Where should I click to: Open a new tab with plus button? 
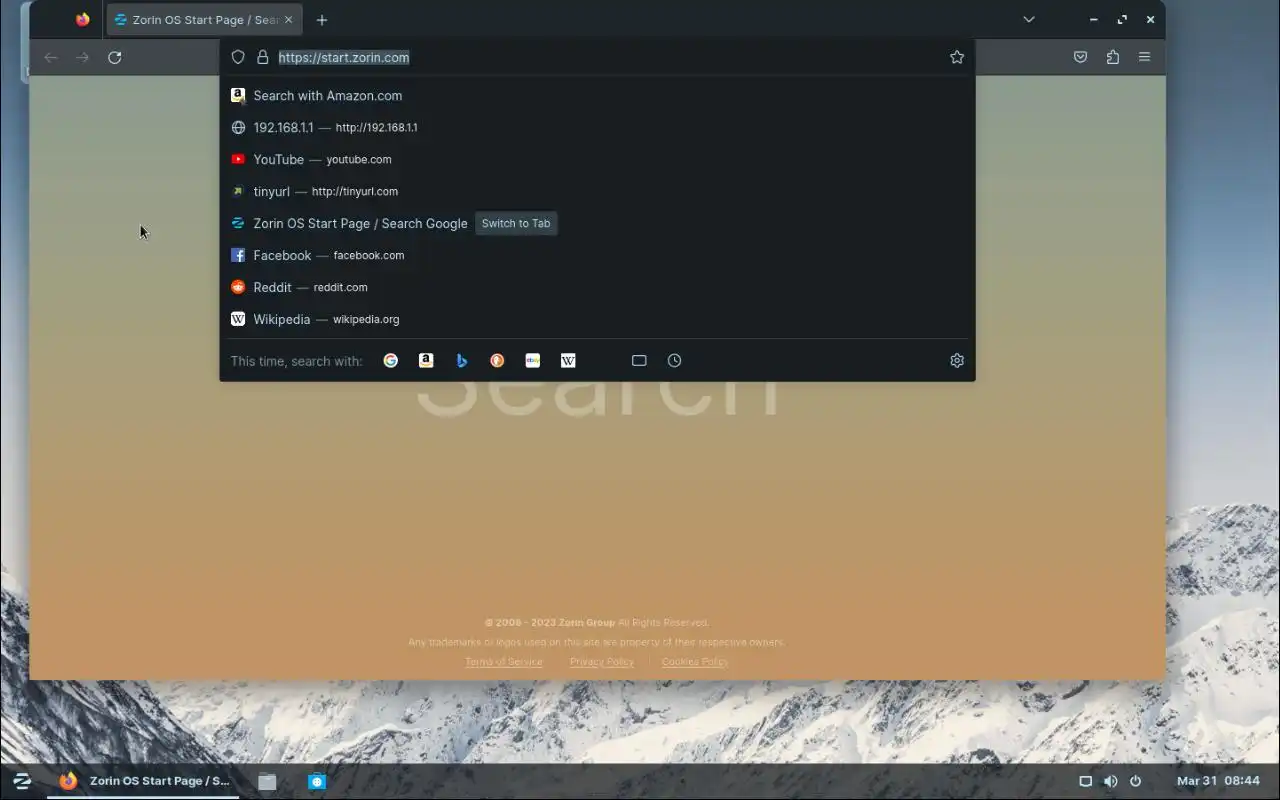point(322,20)
